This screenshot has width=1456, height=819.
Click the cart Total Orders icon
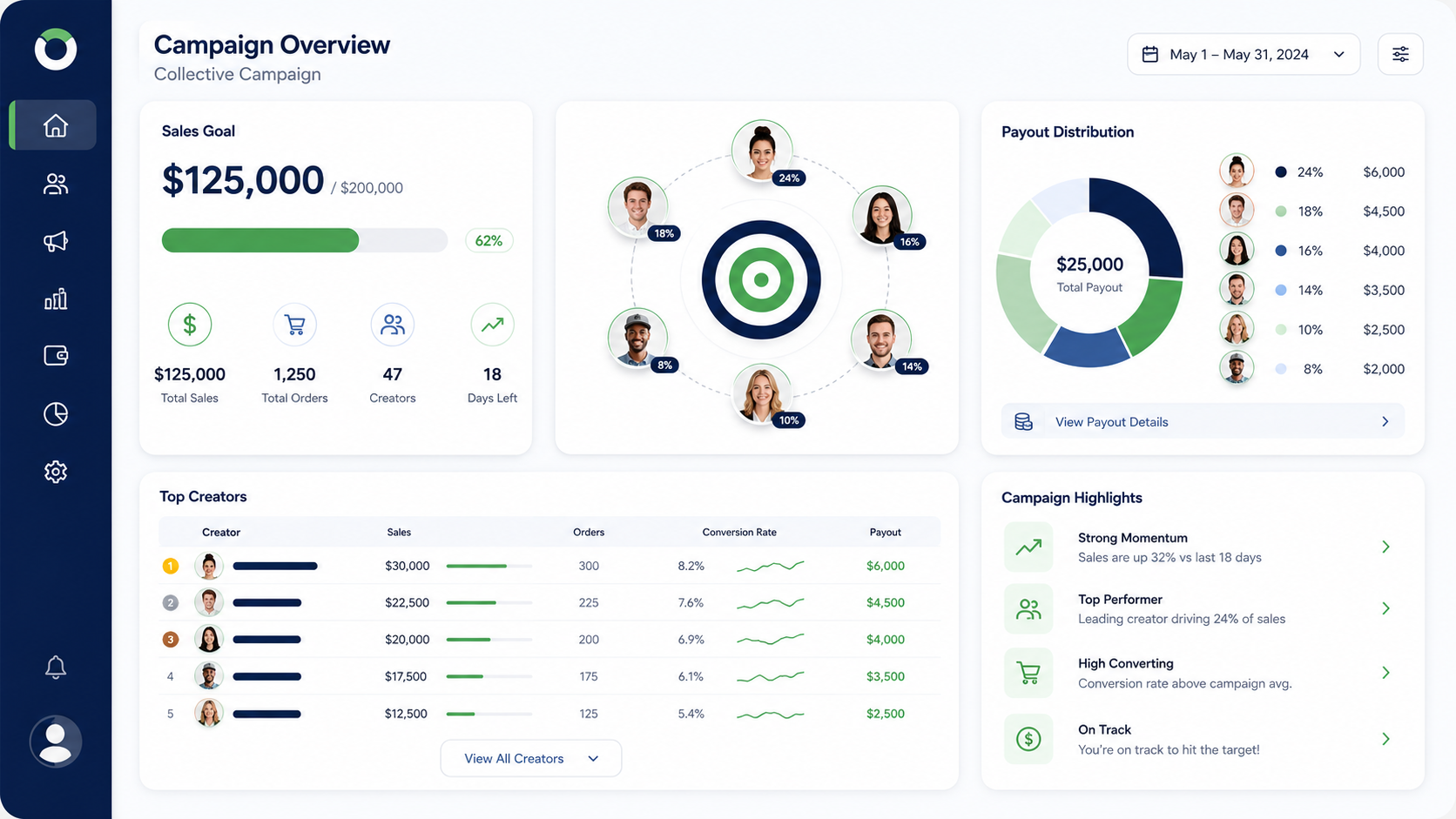click(295, 325)
